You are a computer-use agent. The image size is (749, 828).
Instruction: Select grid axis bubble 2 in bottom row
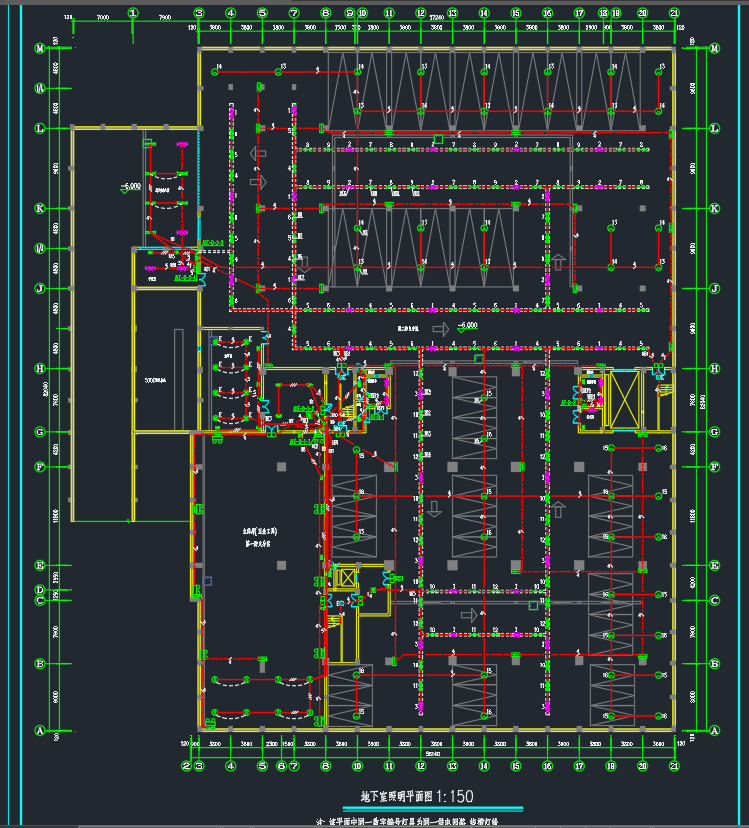[x=186, y=766]
